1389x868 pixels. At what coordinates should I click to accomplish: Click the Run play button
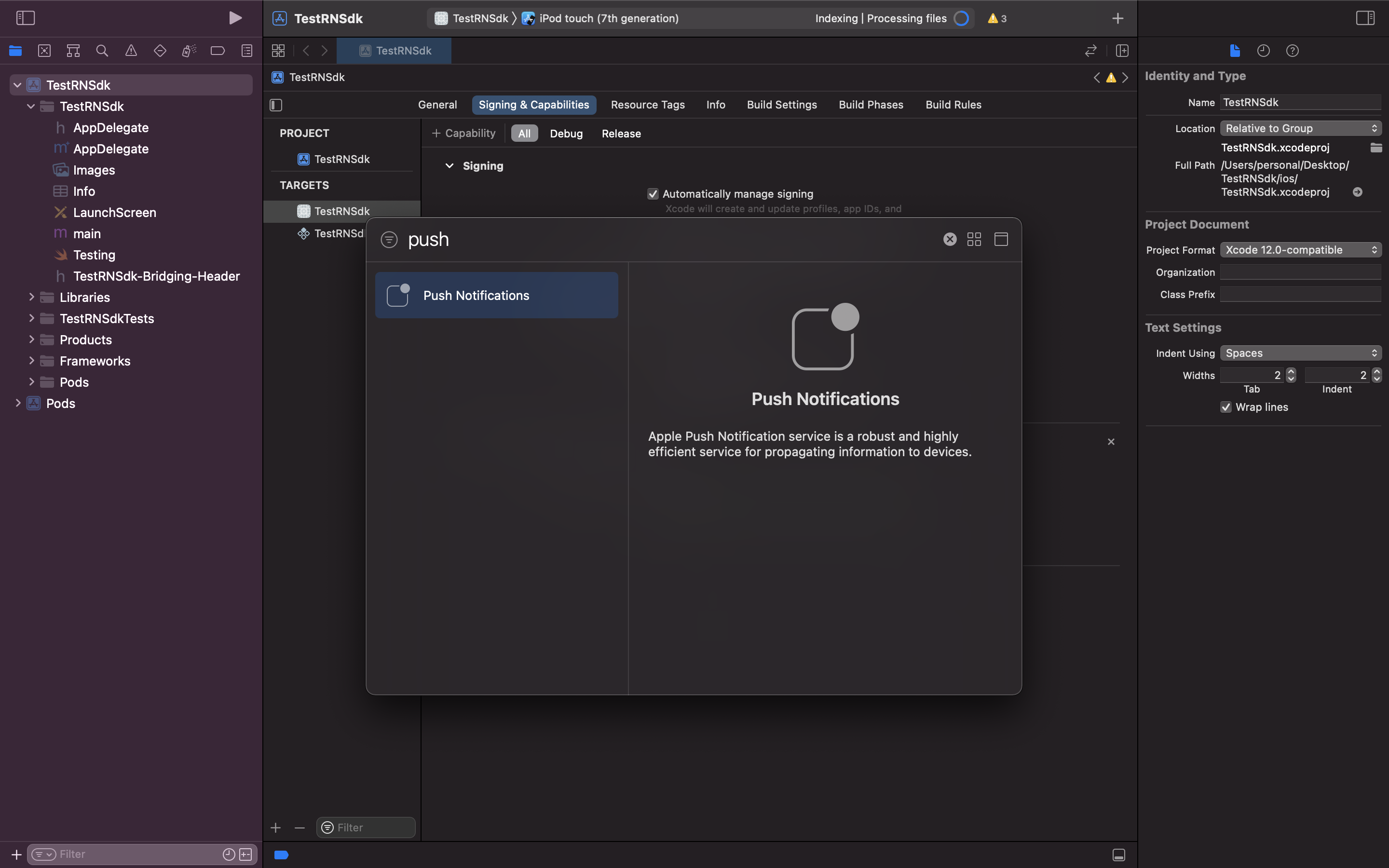[235, 18]
